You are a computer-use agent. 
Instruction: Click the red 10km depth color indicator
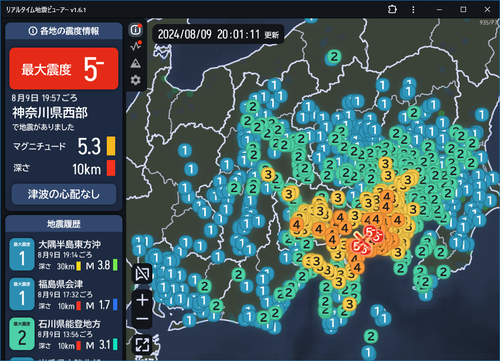[111, 168]
